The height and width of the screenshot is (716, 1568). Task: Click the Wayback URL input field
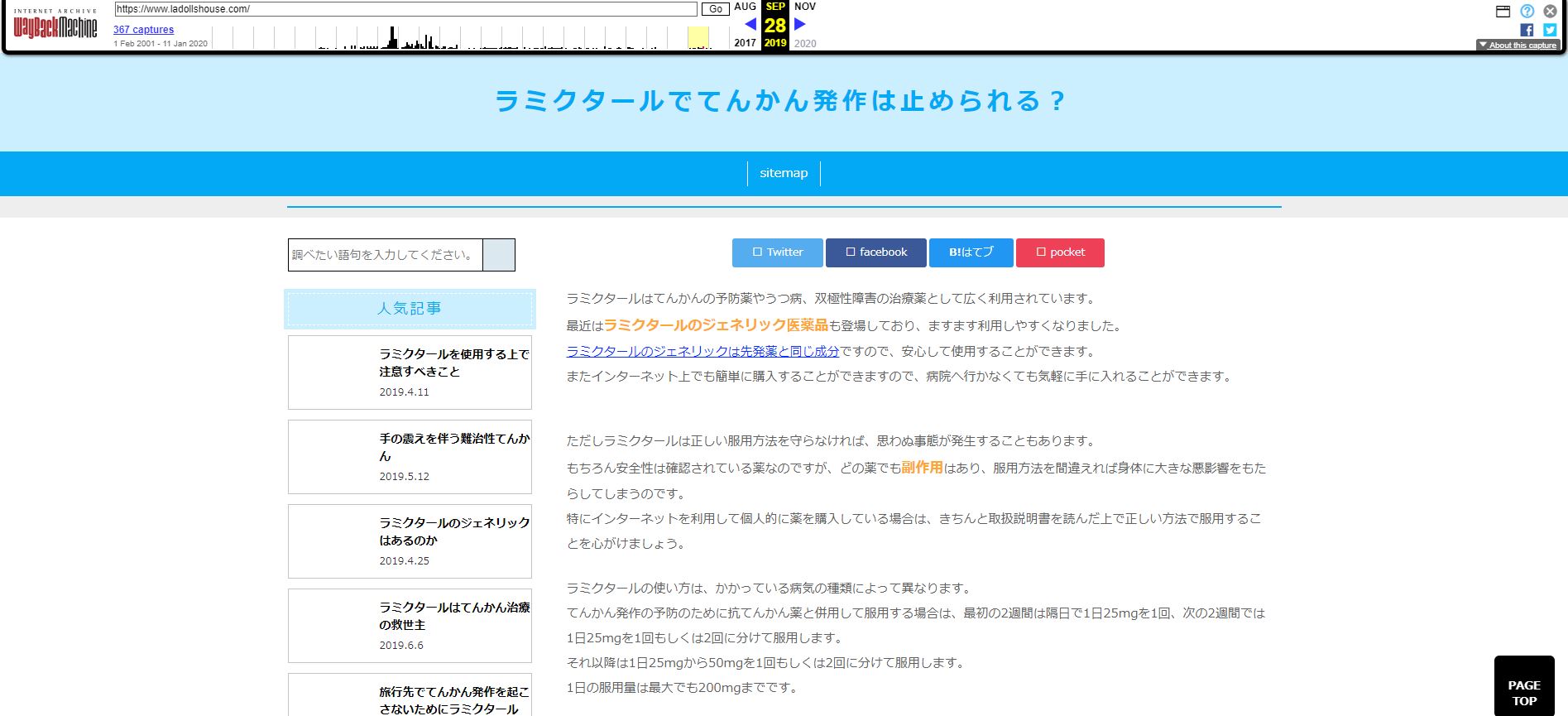pyautogui.click(x=405, y=9)
